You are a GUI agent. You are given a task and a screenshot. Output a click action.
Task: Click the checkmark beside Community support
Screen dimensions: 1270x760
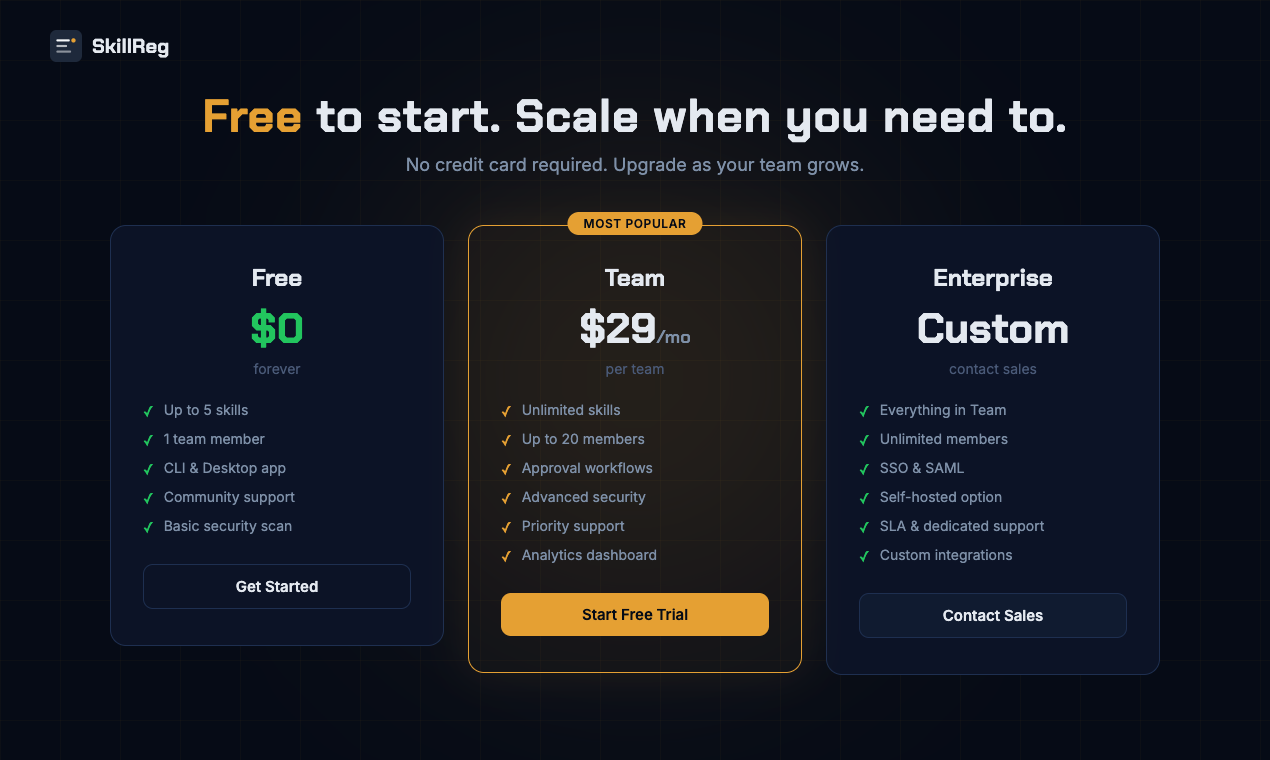[x=147, y=498]
